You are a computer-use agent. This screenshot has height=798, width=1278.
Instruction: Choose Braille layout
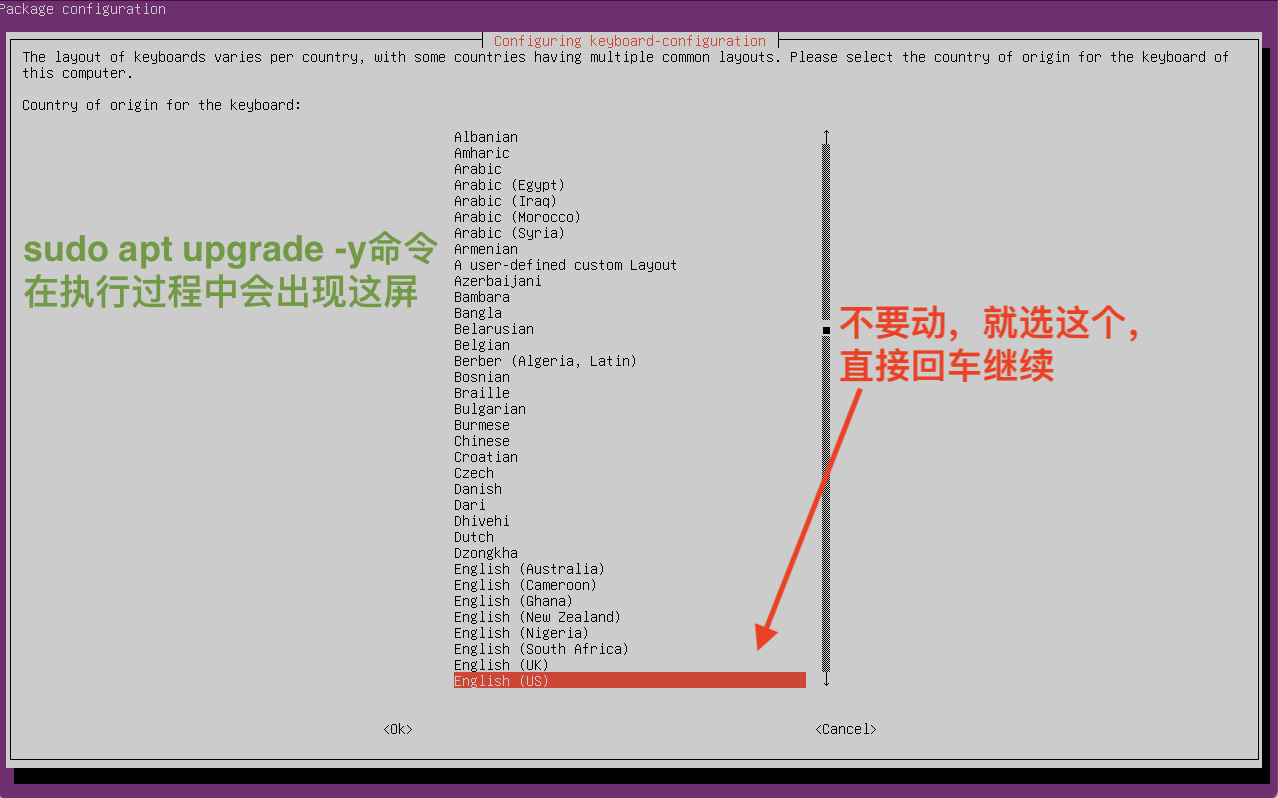pyautogui.click(x=482, y=393)
